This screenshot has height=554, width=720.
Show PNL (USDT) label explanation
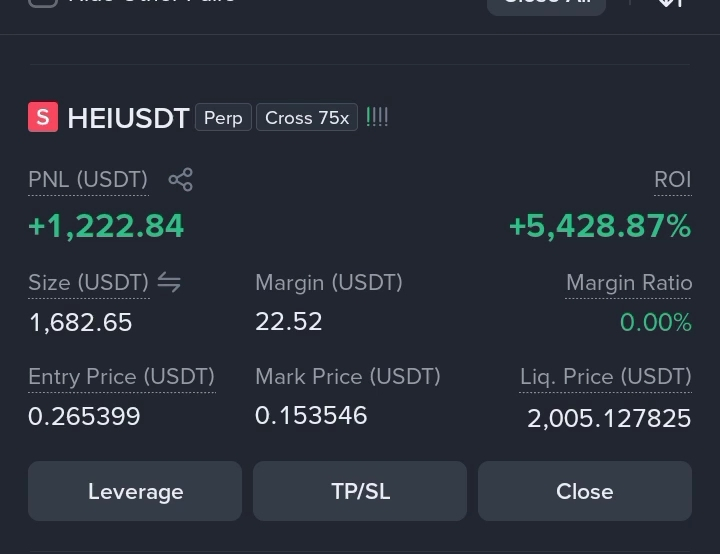pos(88,180)
